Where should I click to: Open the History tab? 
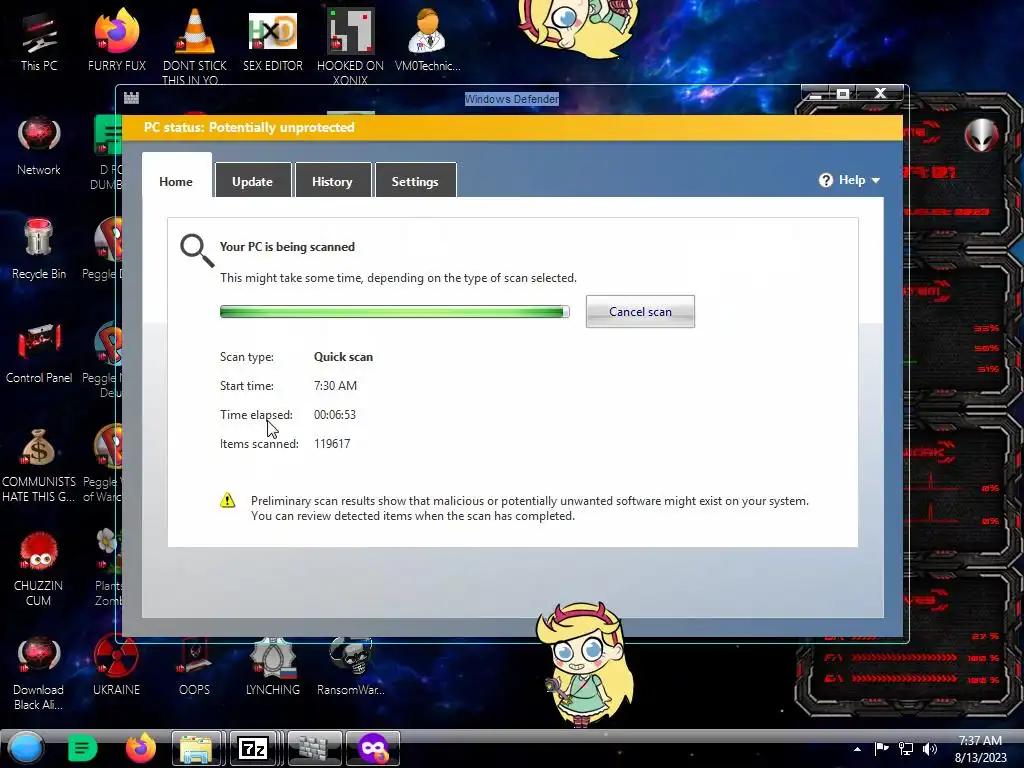click(332, 180)
